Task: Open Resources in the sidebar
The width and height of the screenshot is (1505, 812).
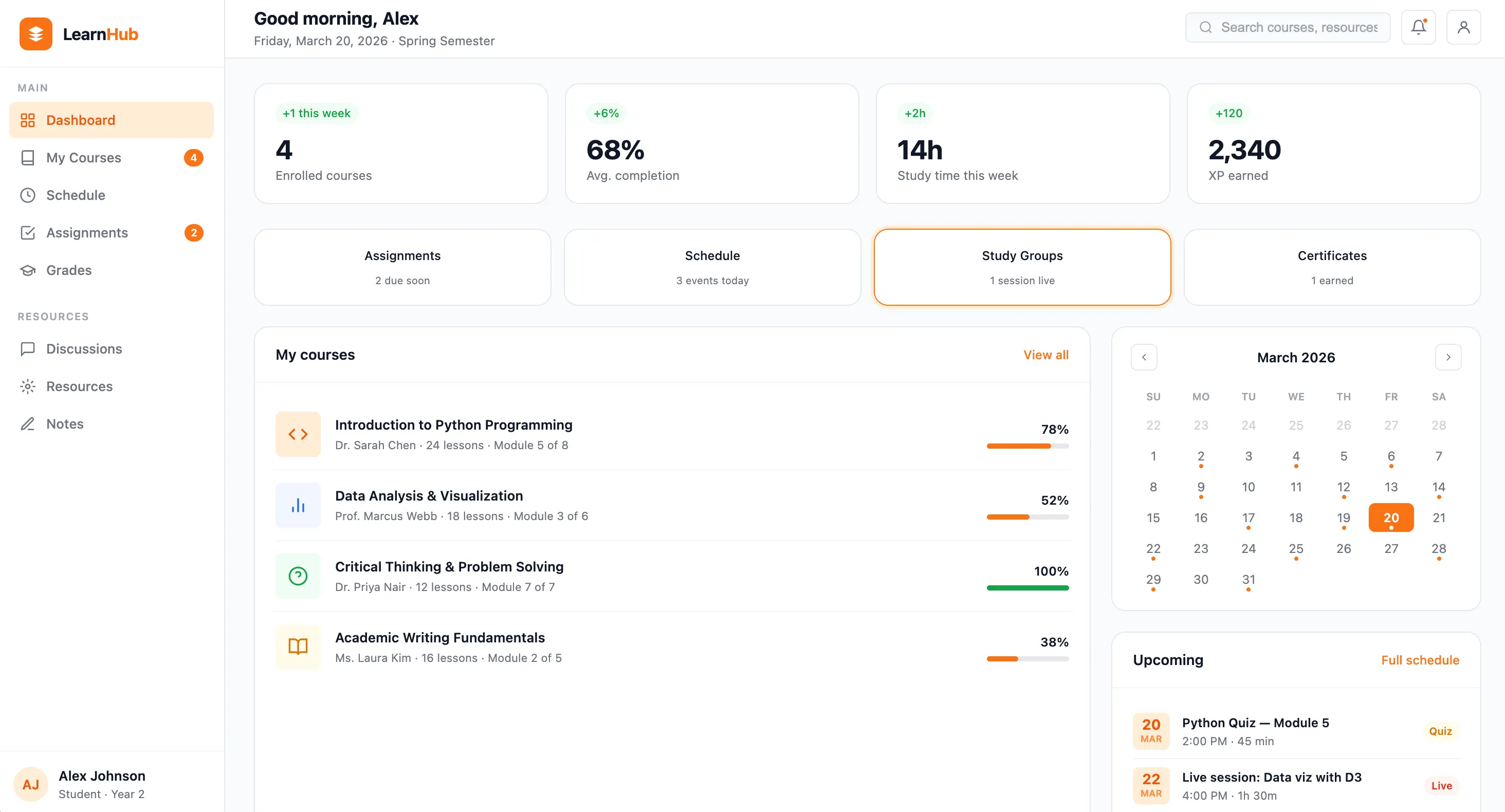Action: [x=112, y=386]
